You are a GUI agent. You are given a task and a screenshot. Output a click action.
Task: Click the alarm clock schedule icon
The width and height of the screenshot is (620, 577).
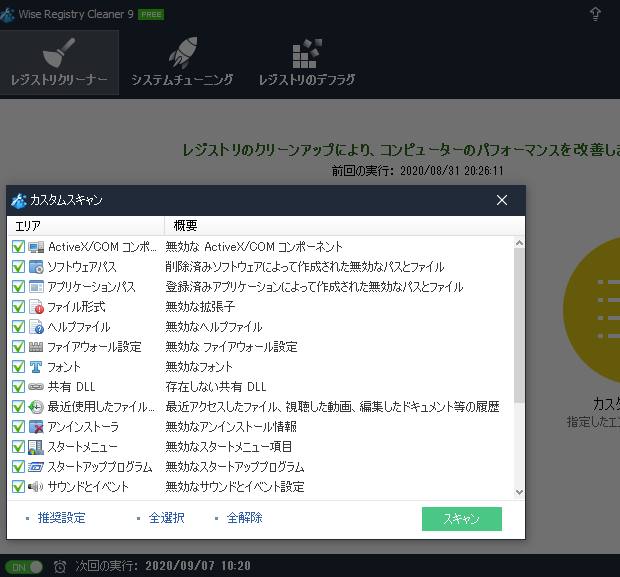click(60, 566)
